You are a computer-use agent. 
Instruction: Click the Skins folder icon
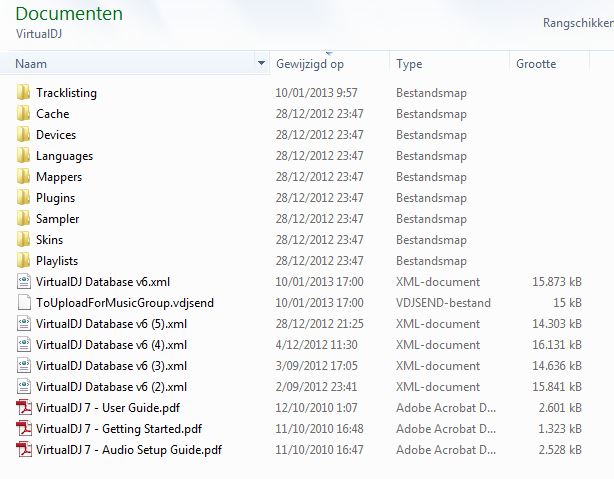coord(23,240)
